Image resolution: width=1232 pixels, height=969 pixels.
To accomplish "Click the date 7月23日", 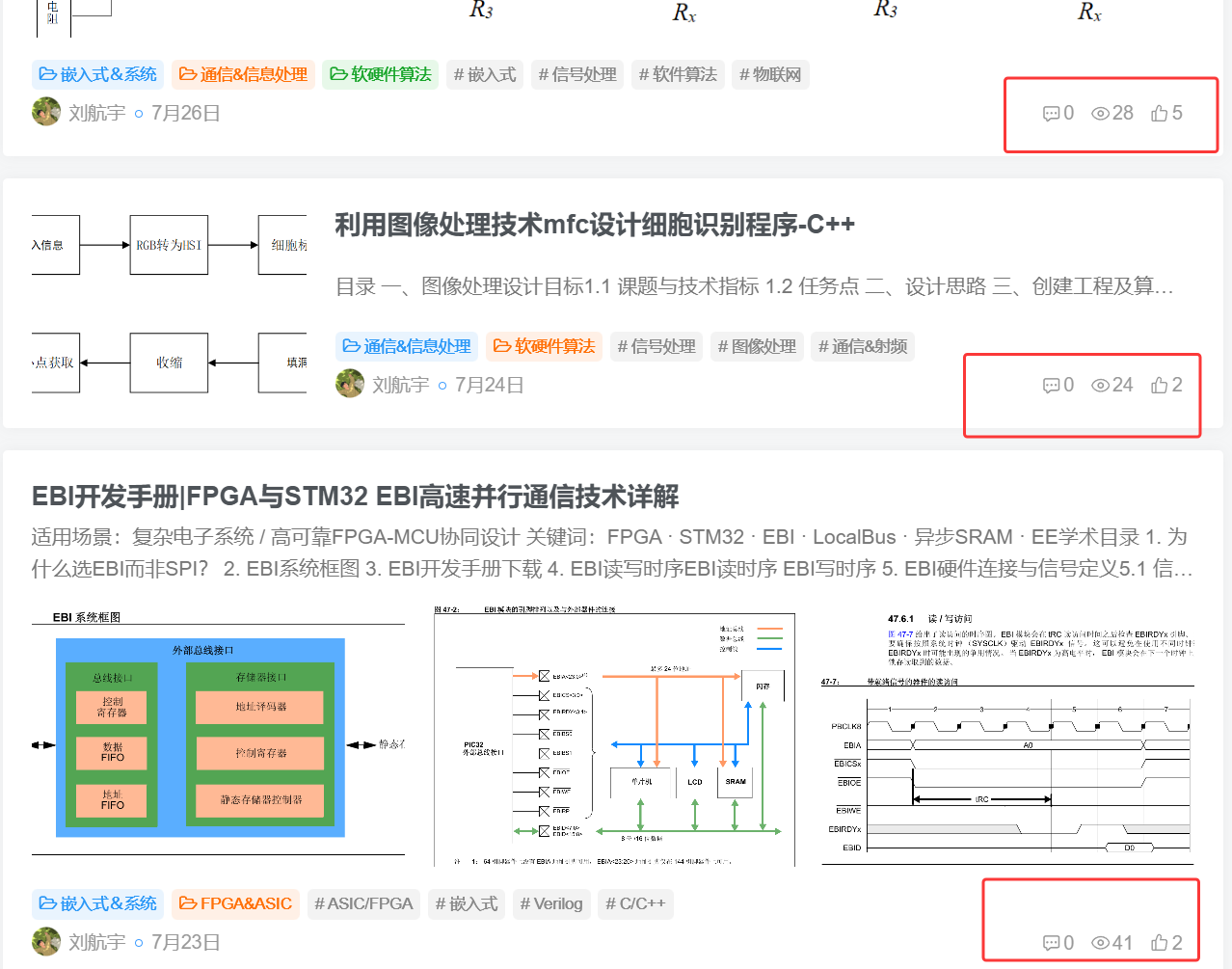I will [186, 942].
